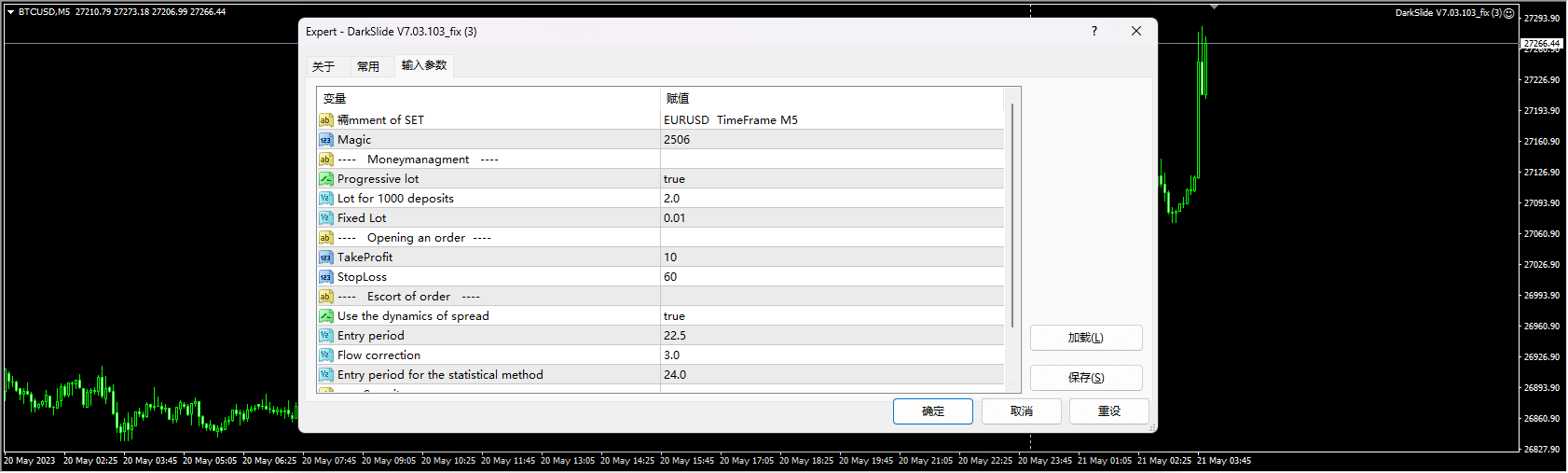Click the 取消 cancel button
This screenshot has height=473, width=1568.
[x=1022, y=411]
